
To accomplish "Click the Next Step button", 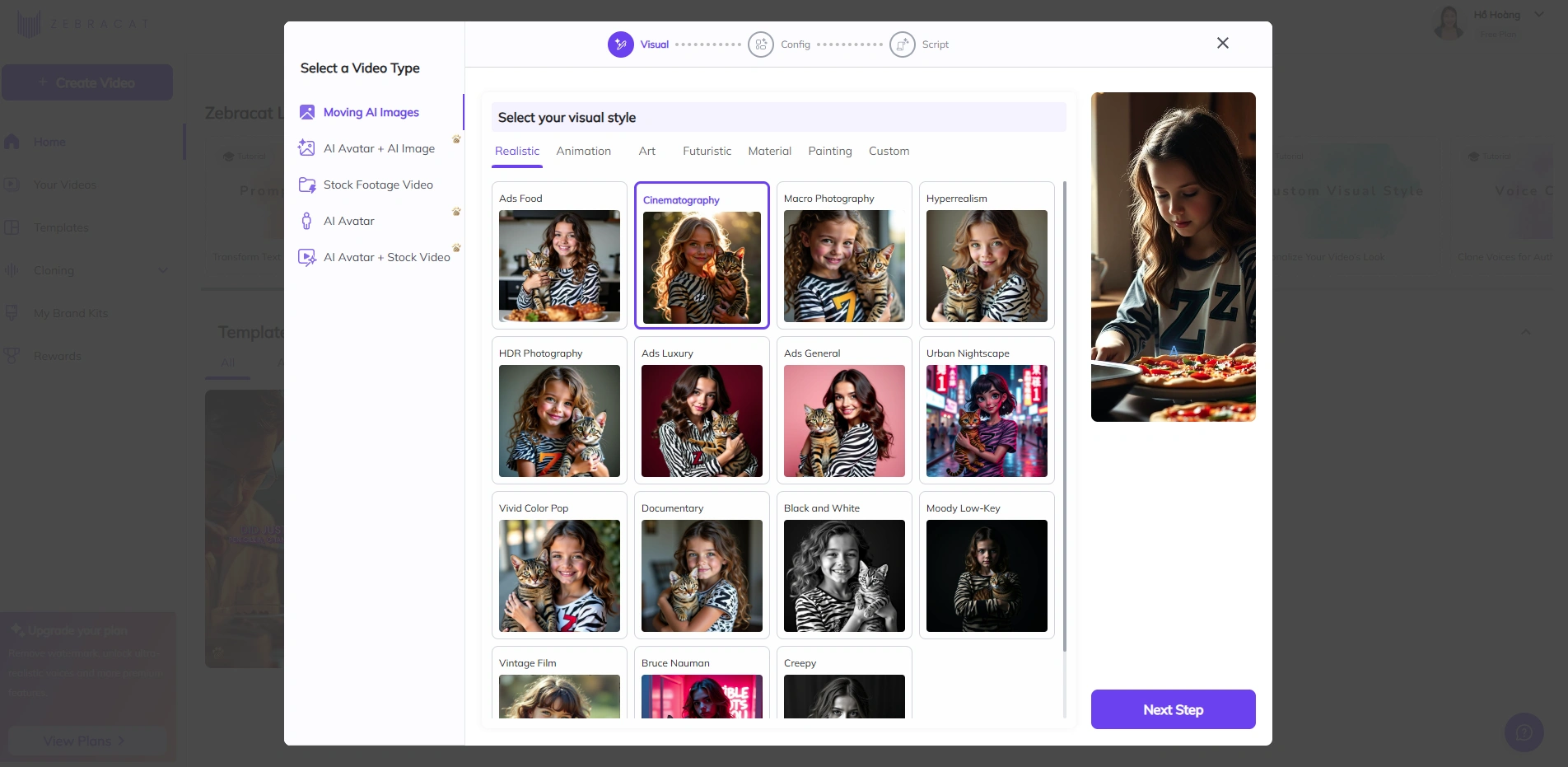I will (1174, 709).
